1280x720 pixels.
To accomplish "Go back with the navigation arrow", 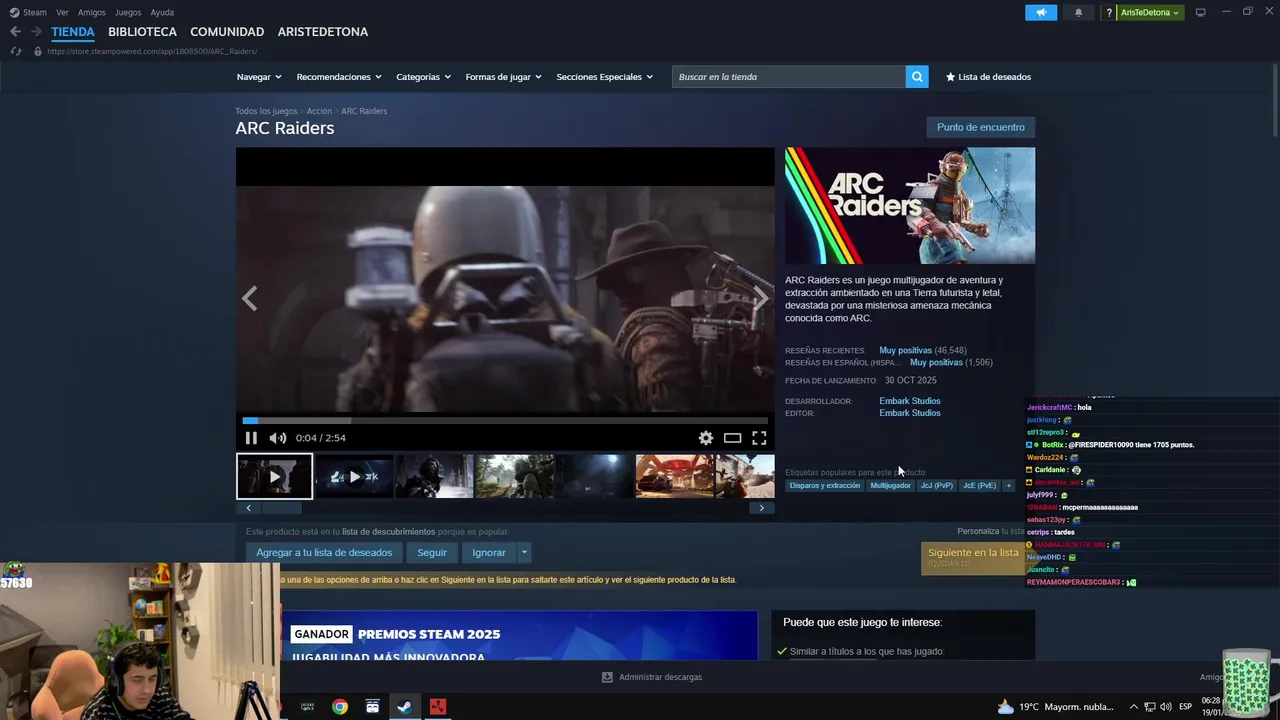I will tap(15, 32).
